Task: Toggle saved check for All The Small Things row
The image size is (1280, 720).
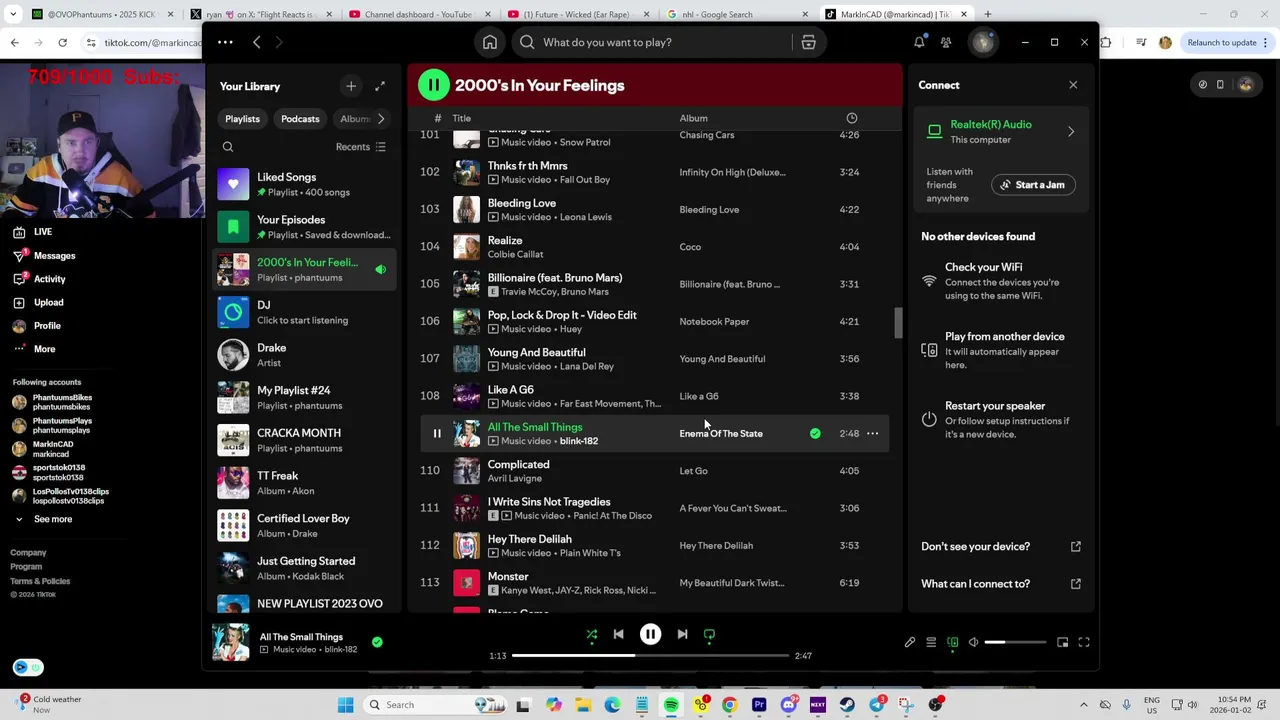Action: (x=815, y=433)
